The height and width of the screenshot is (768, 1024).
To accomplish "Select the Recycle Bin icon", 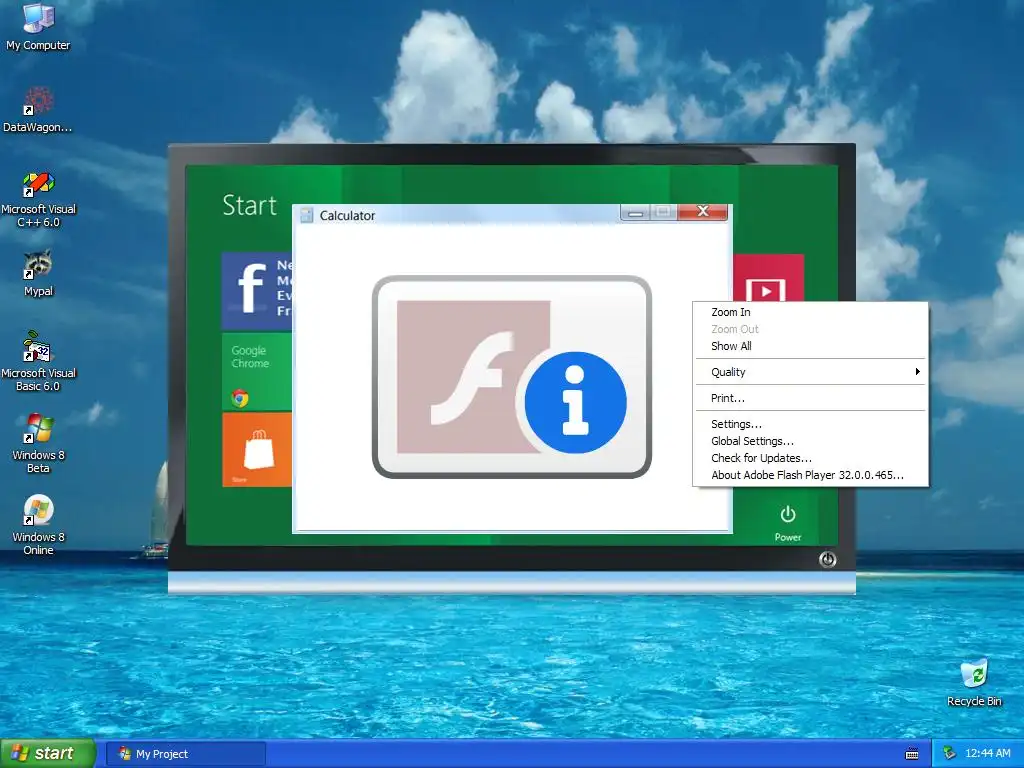I will pos(974,683).
